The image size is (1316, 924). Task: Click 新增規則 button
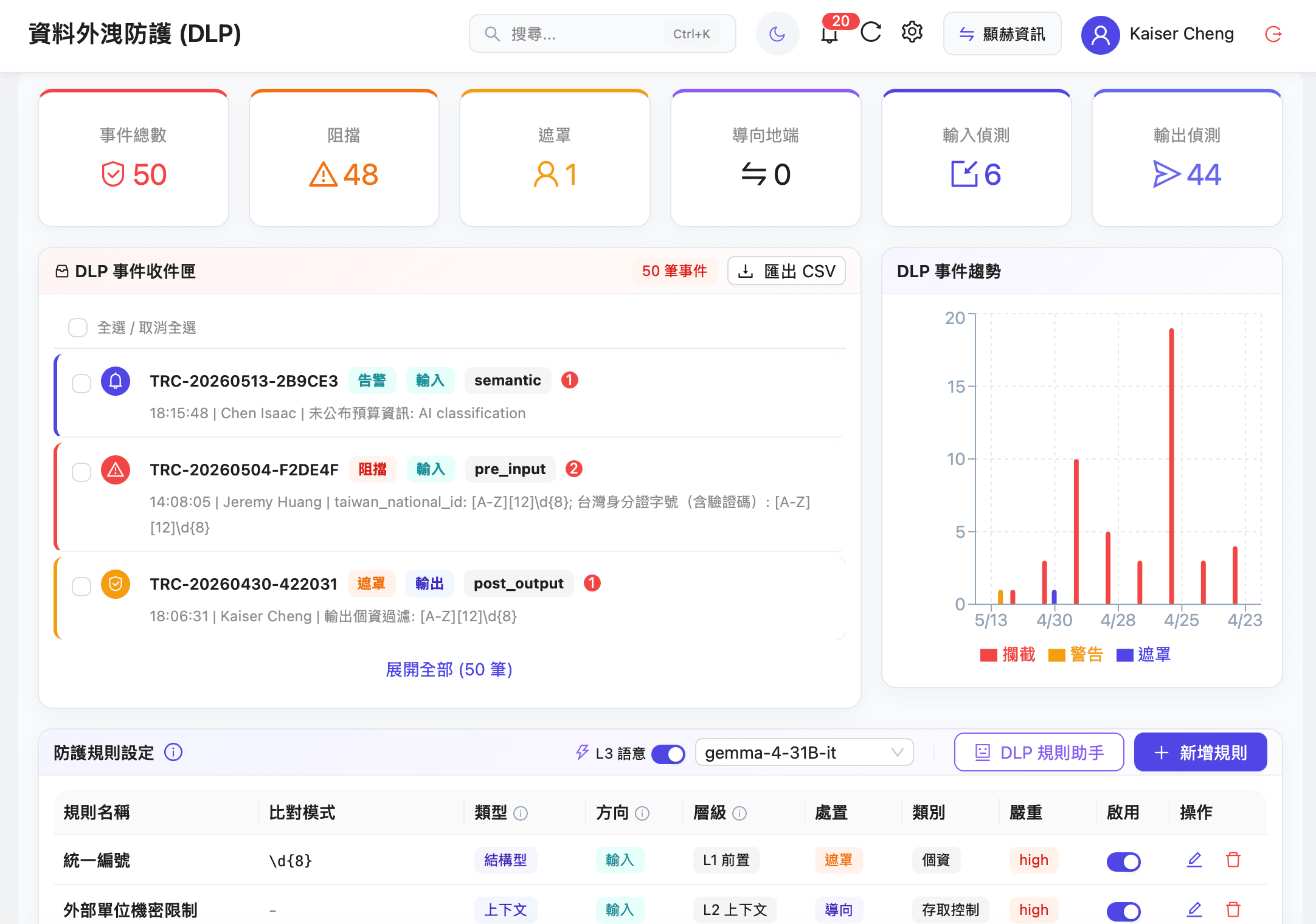[1200, 753]
